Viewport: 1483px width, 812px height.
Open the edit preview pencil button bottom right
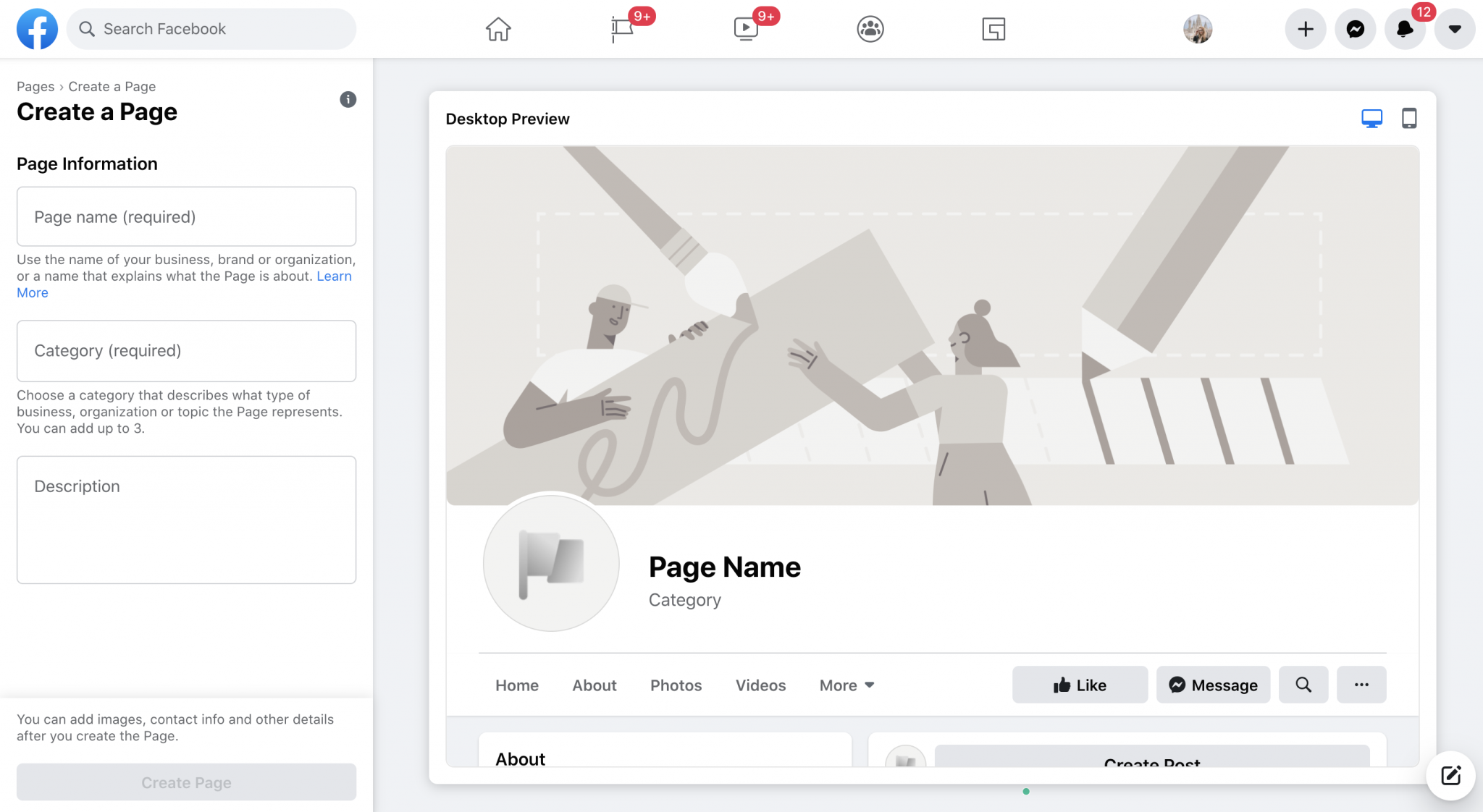click(x=1450, y=775)
